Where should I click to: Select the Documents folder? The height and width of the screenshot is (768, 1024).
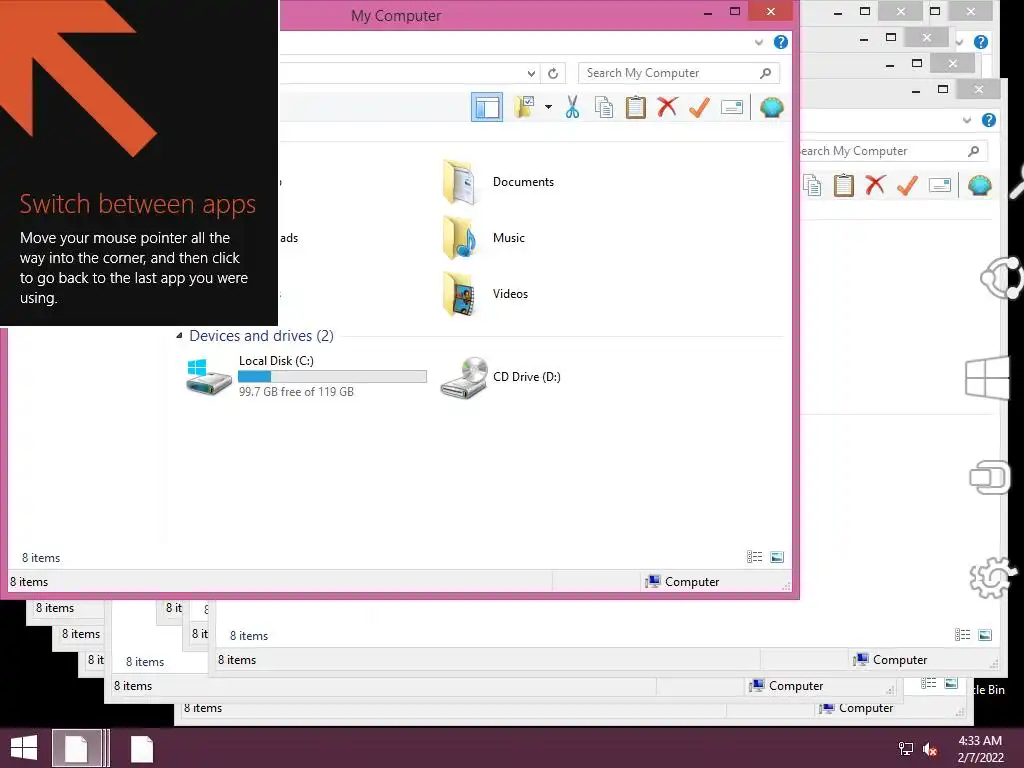click(500, 182)
